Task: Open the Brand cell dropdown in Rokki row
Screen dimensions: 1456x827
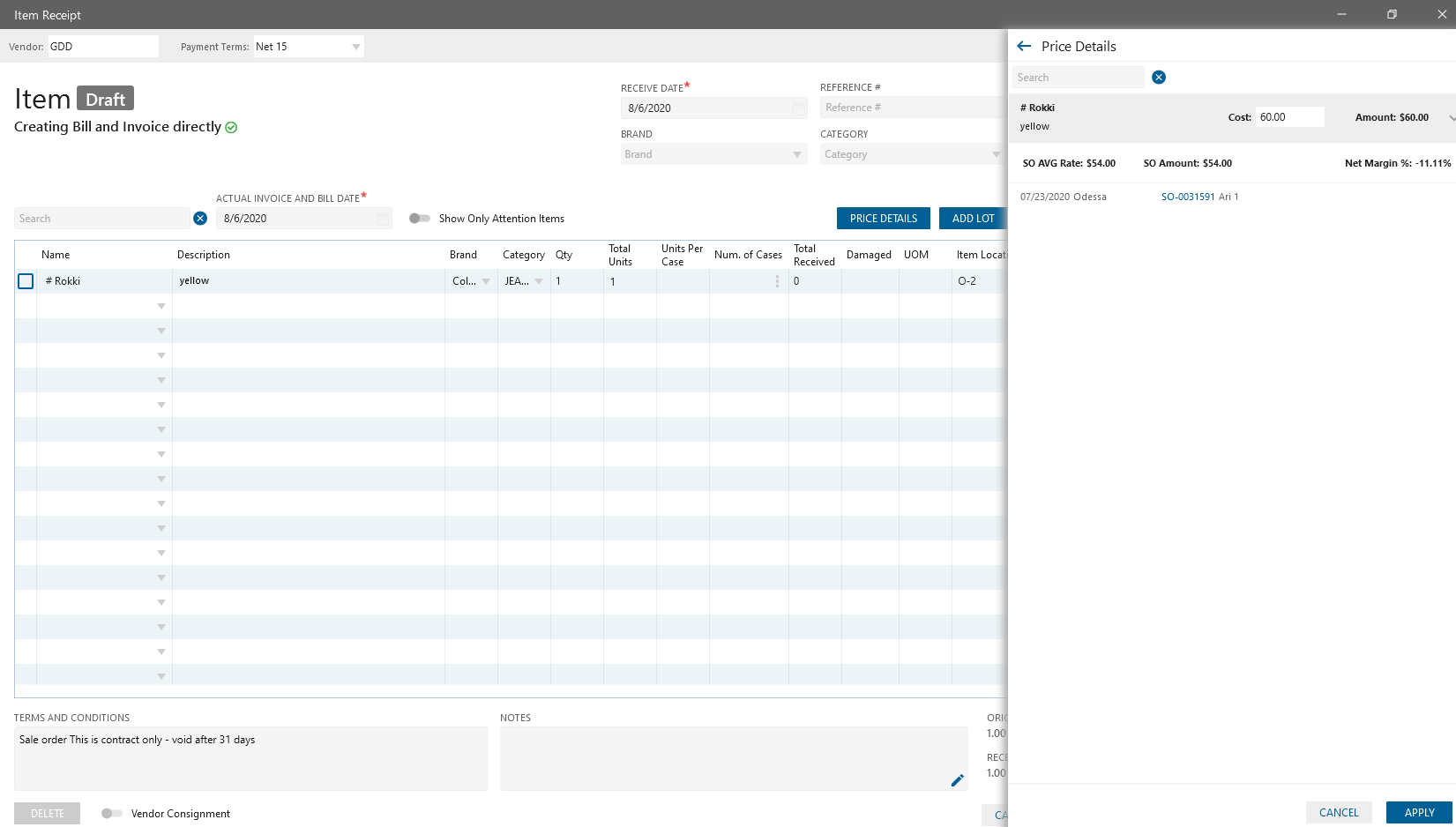Action: tap(486, 281)
